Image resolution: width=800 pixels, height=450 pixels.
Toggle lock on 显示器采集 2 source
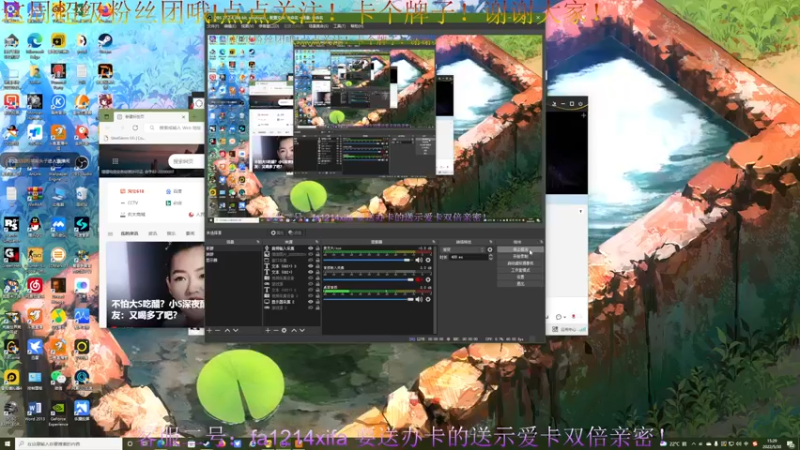[317, 302]
